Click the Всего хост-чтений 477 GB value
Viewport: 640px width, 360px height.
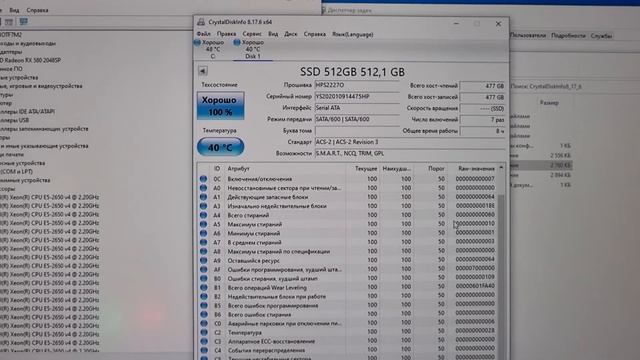point(482,86)
